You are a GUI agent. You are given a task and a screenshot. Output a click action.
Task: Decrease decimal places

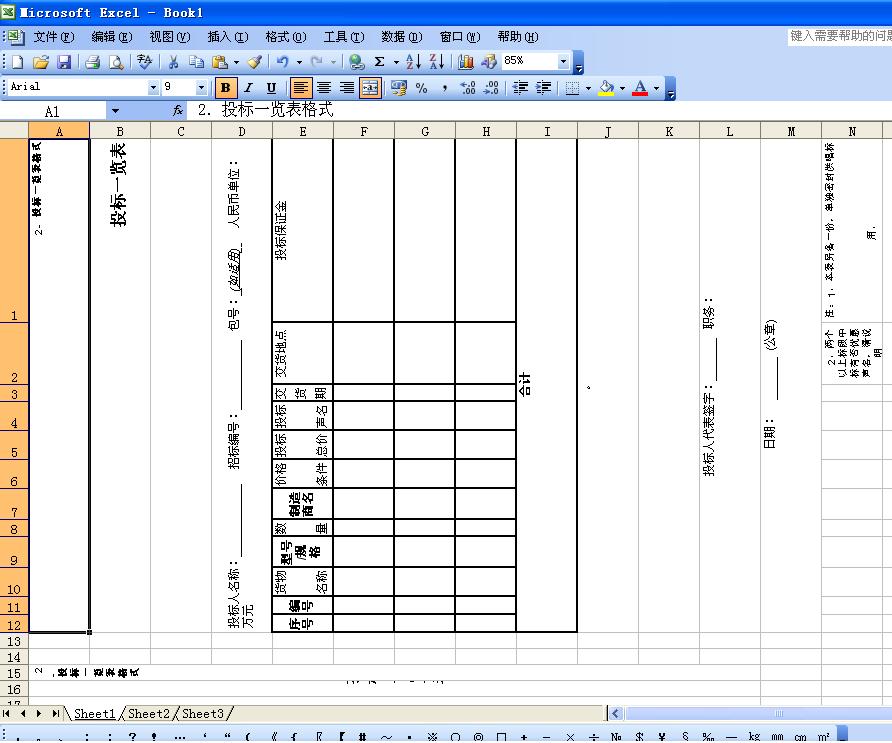tap(491, 88)
